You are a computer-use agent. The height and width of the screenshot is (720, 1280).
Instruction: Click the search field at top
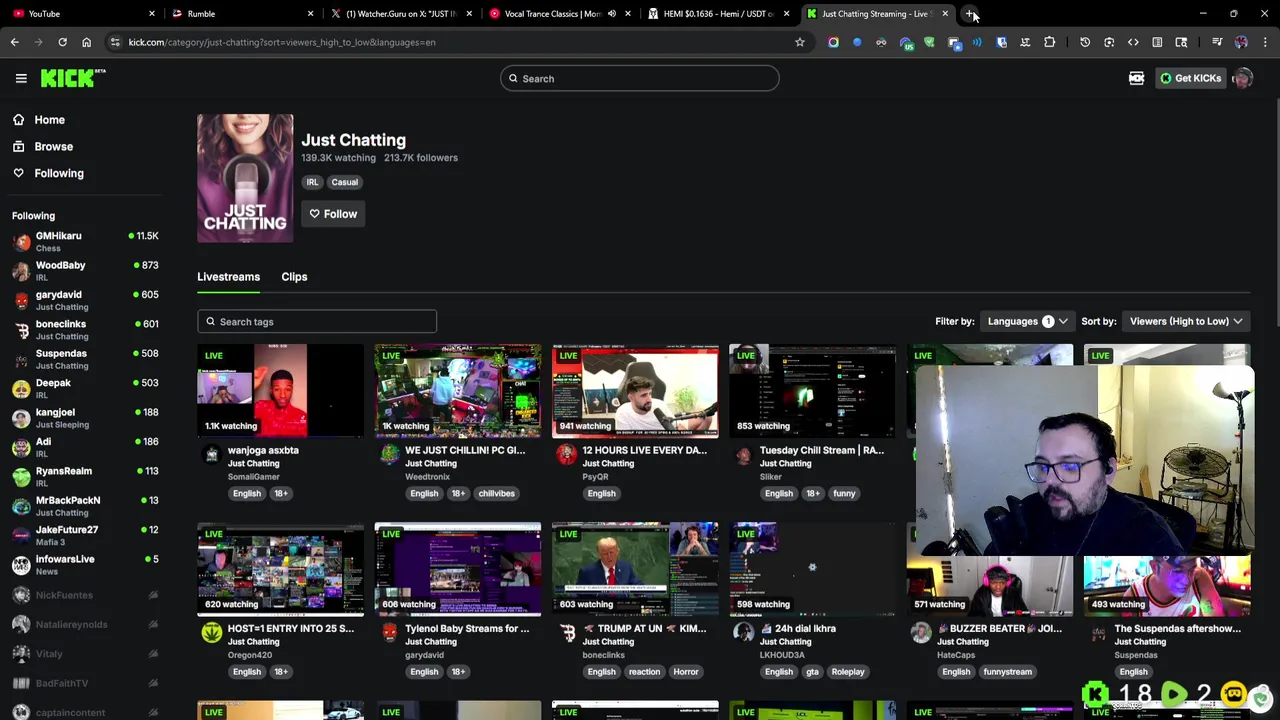[x=640, y=79]
